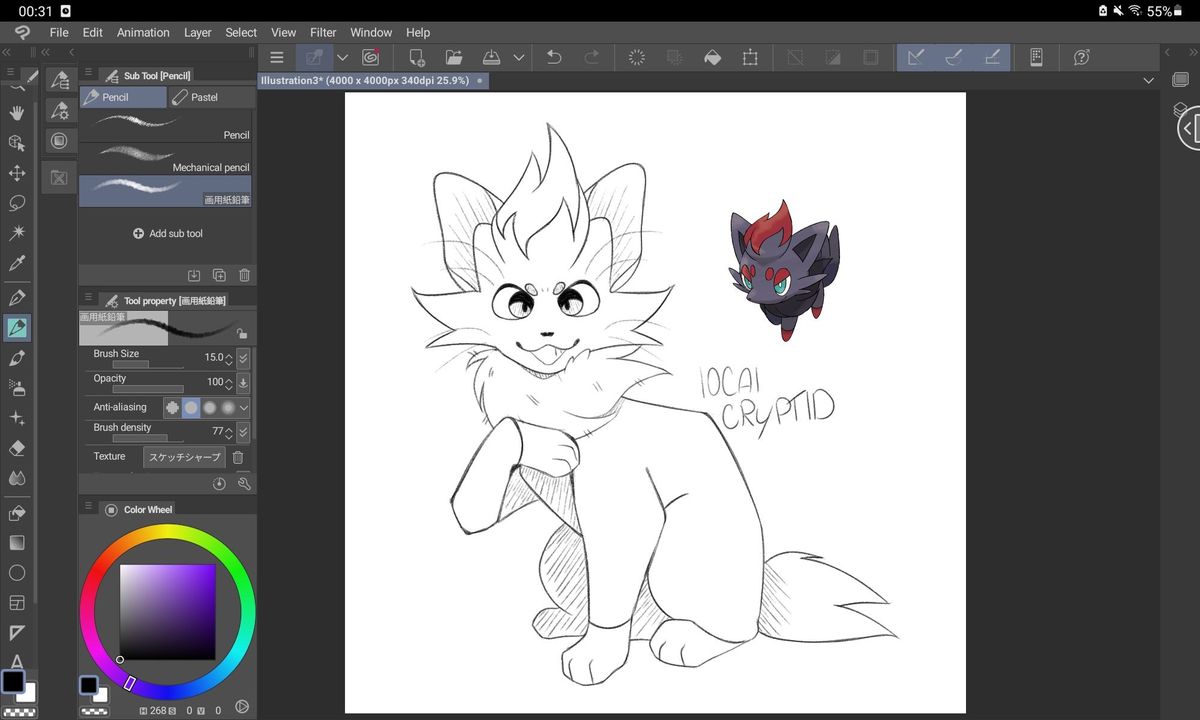Select strong anti-aliasing option
Image resolution: width=1200 pixels, height=720 pixels.
pos(228,408)
